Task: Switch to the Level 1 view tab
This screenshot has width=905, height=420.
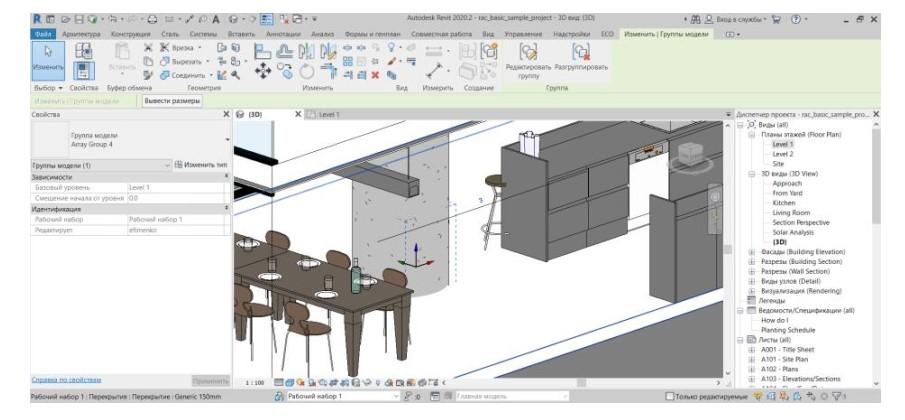Action: pos(329,115)
